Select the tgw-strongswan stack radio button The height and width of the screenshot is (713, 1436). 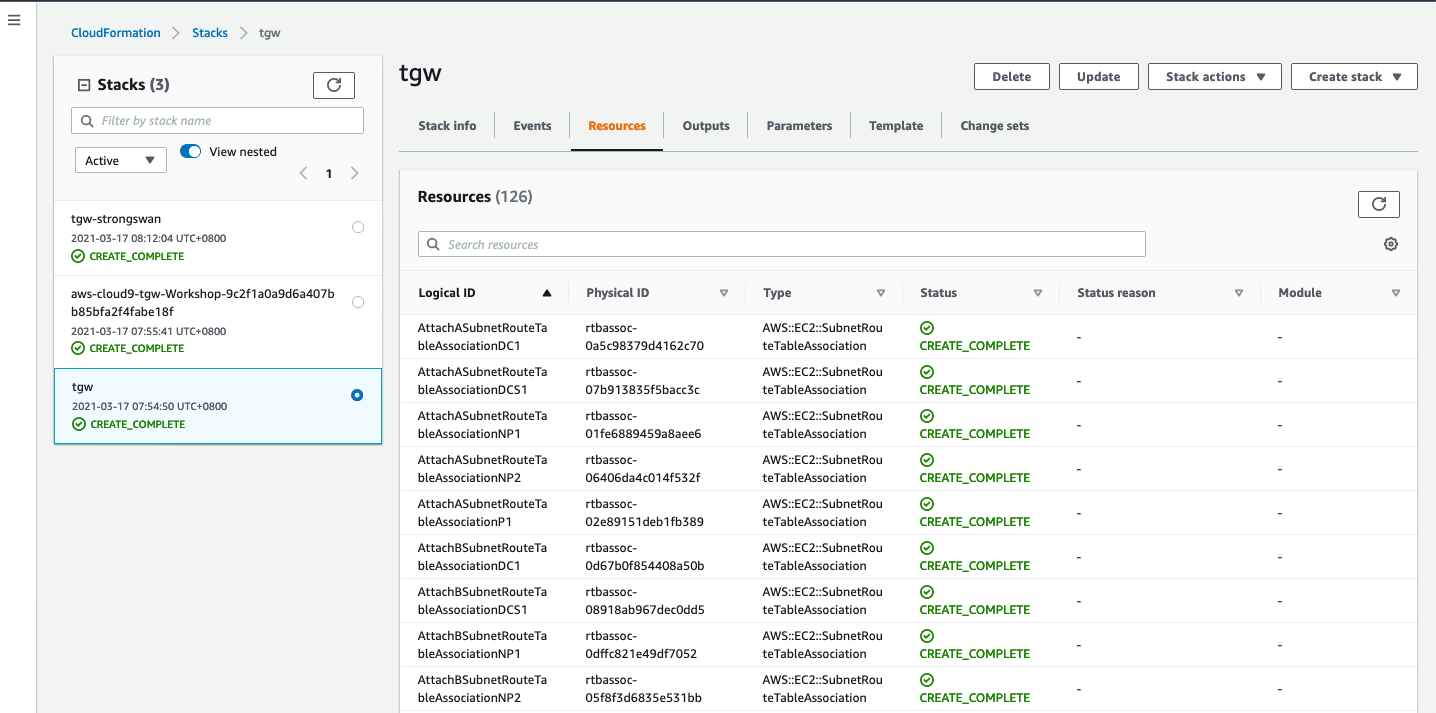[358, 227]
